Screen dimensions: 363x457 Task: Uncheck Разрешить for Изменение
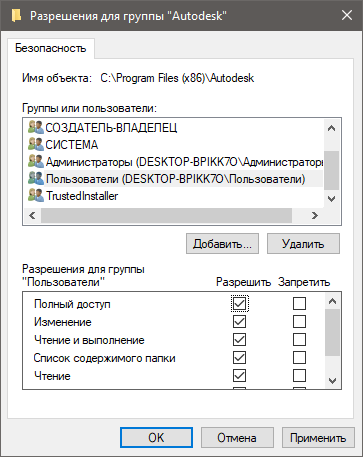(240, 322)
